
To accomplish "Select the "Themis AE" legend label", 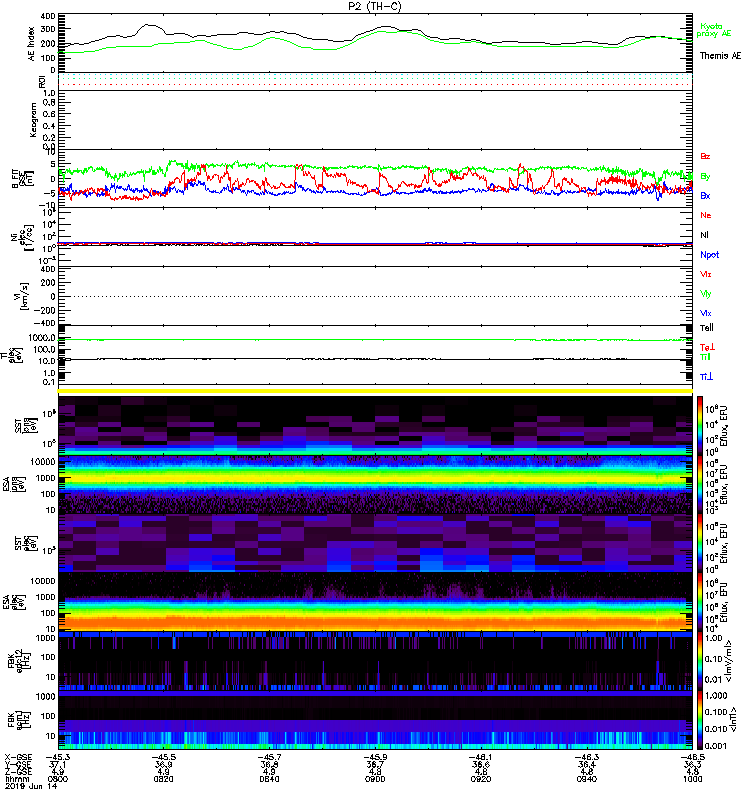I will pos(720,56).
